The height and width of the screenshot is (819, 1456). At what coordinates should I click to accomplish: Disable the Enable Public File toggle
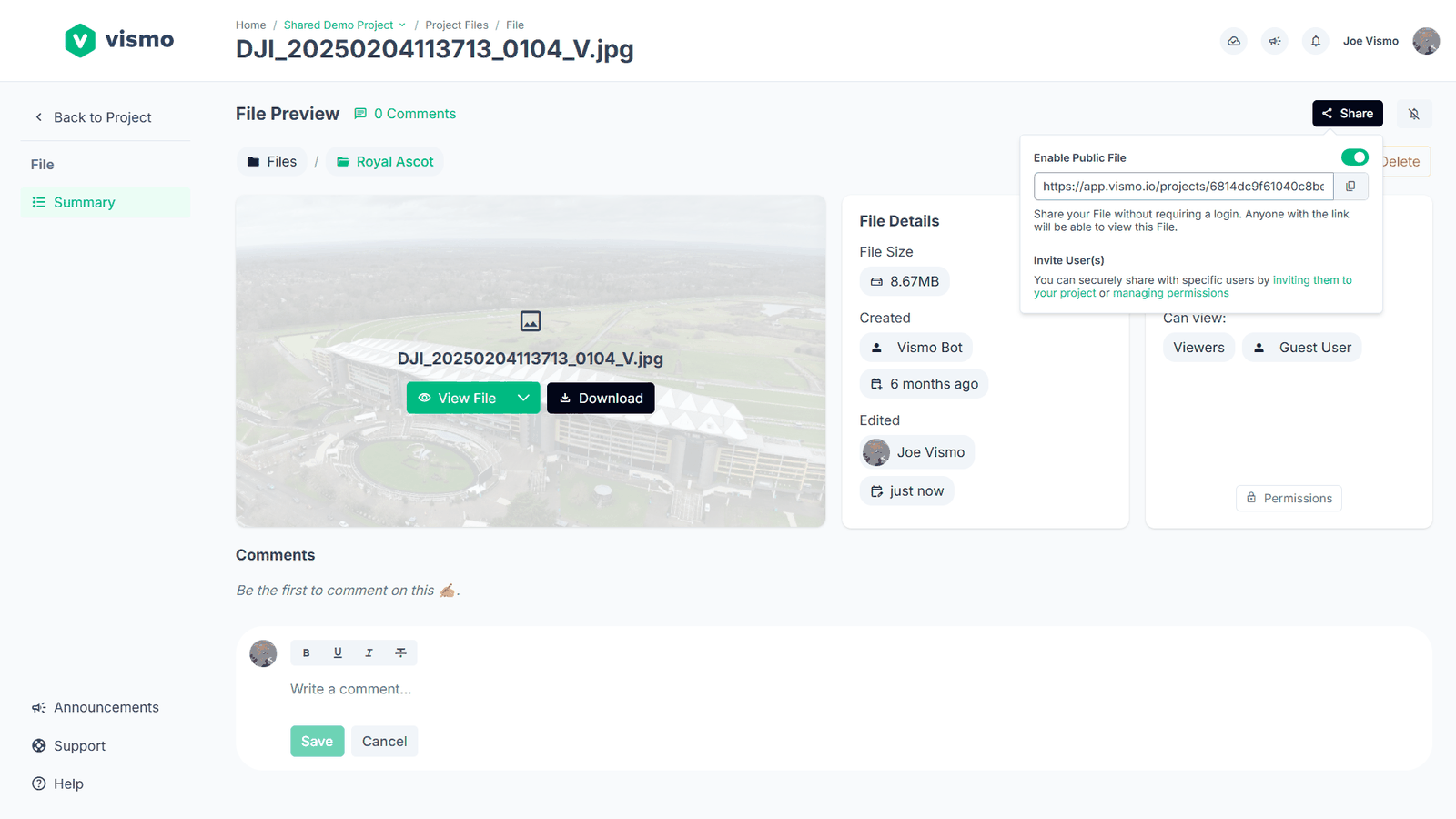1354,157
